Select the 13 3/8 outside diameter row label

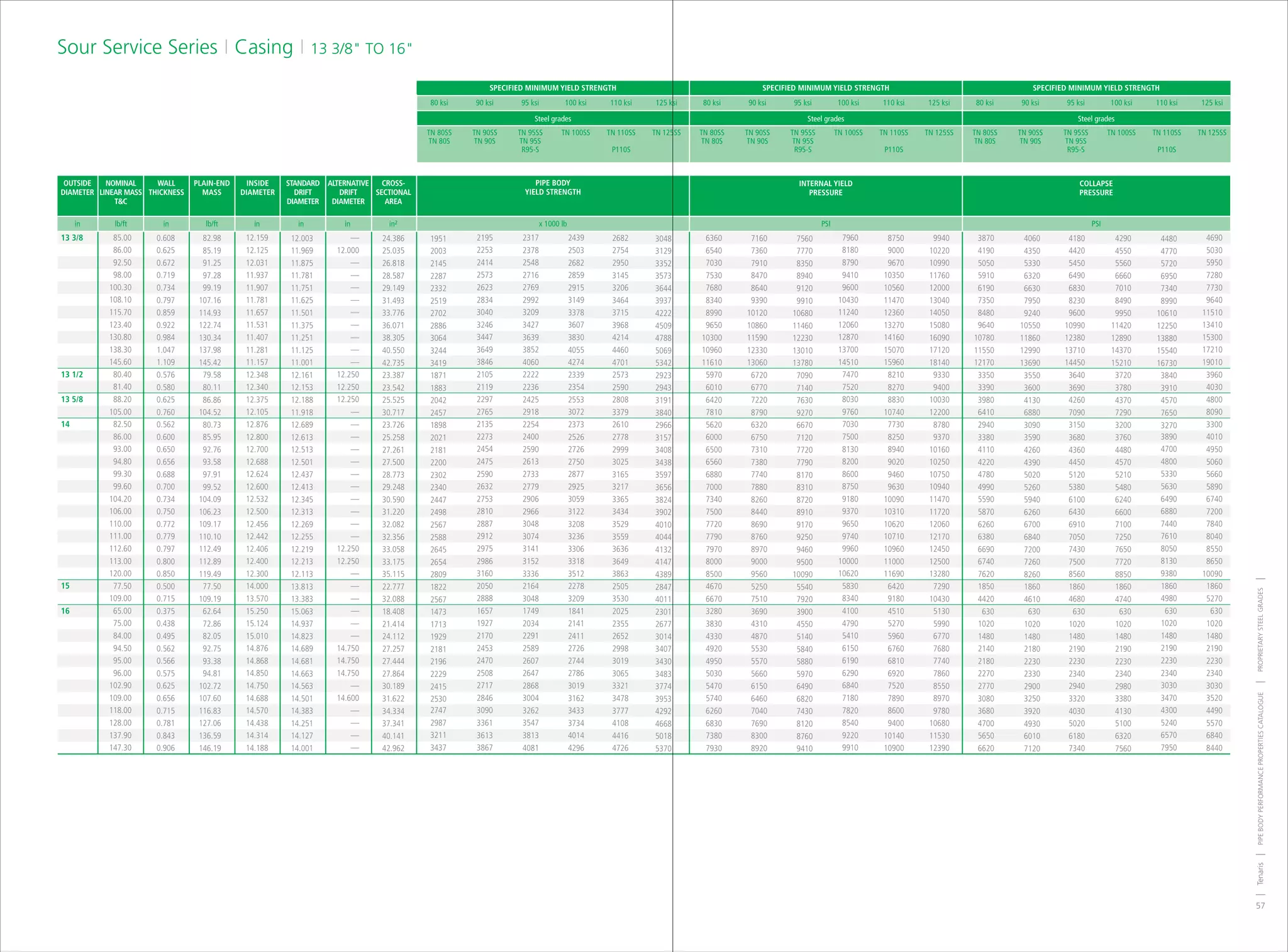pos(72,238)
